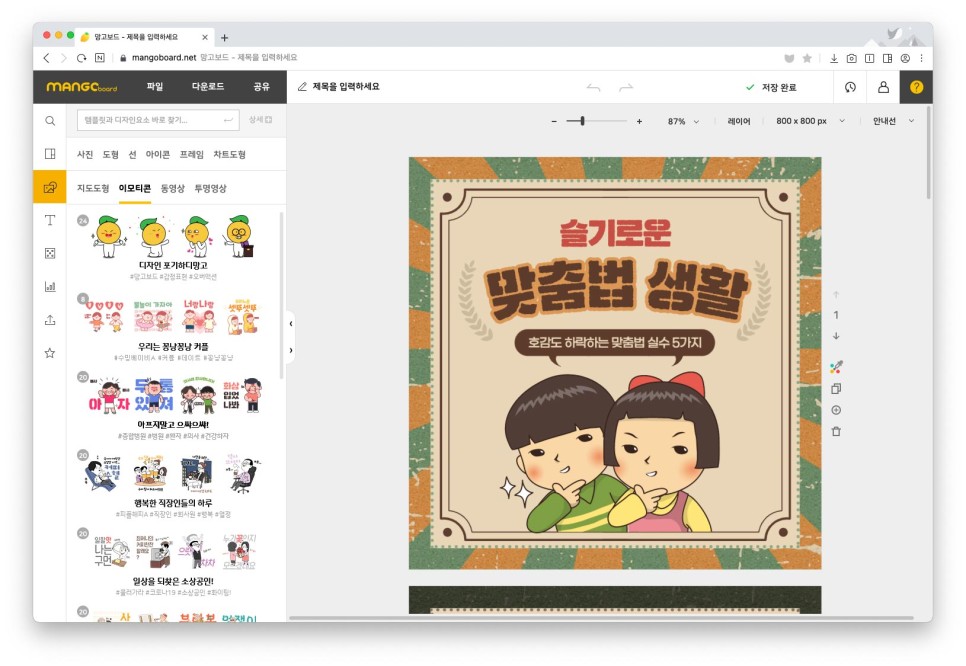Delete the current page with trash icon

tap(838, 432)
